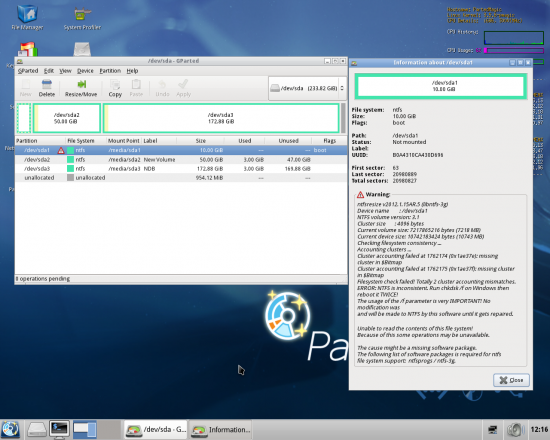Open the Partition menu

click(x=110, y=71)
